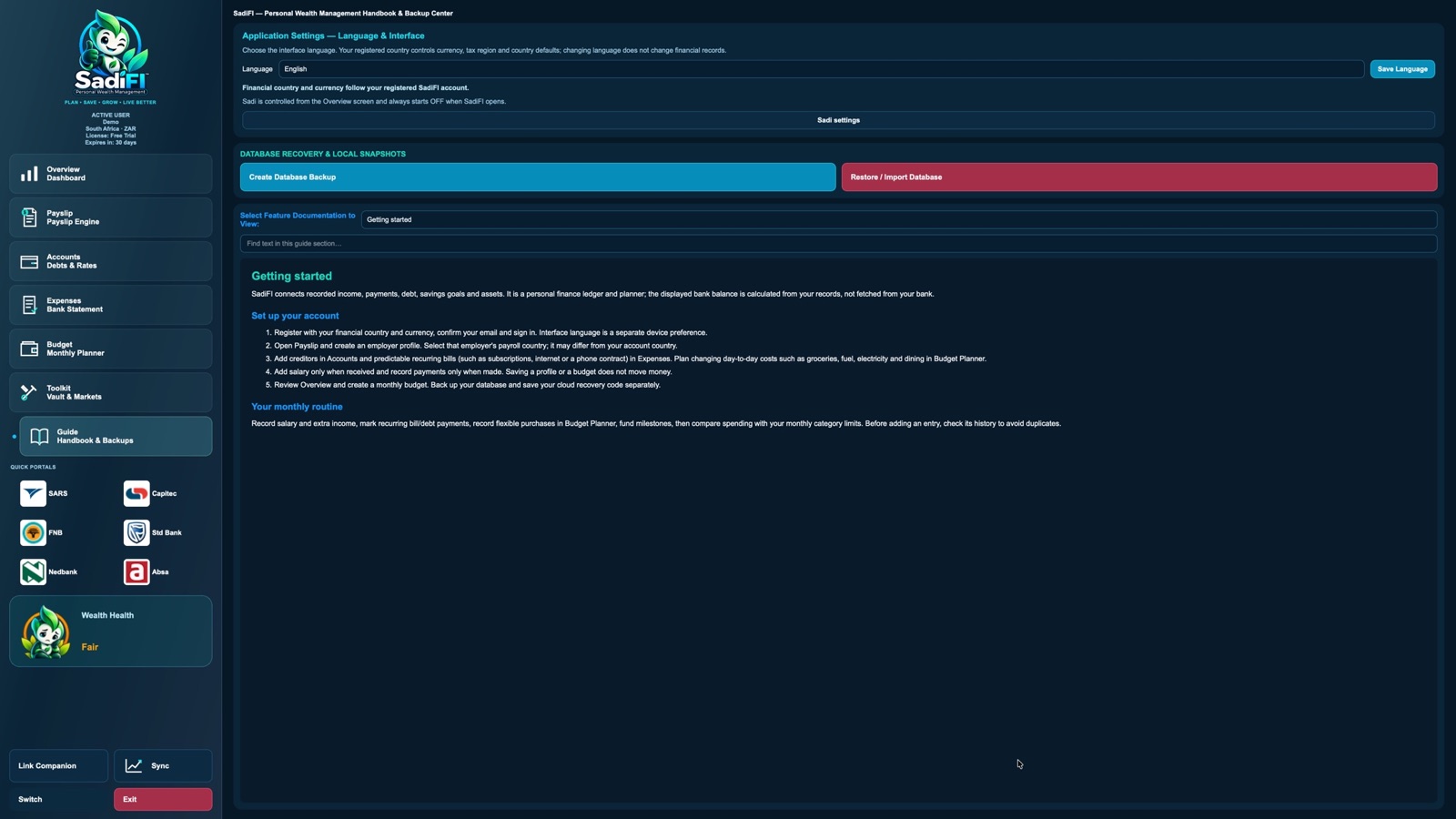1456x819 pixels.
Task: Select the Accounts card icon in sidebar
Action: coord(29,261)
